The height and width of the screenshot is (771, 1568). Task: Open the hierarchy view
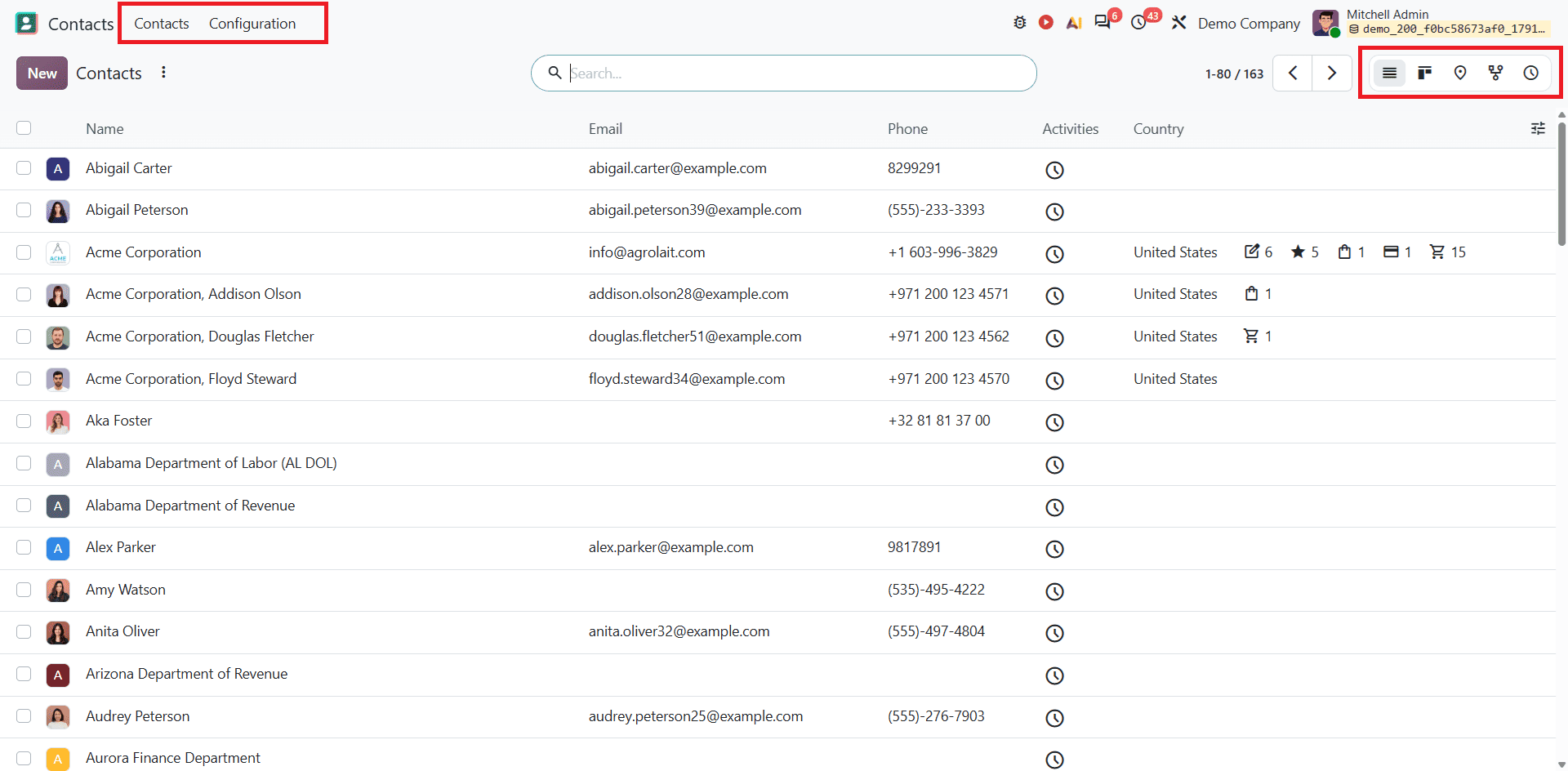pyautogui.click(x=1495, y=74)
